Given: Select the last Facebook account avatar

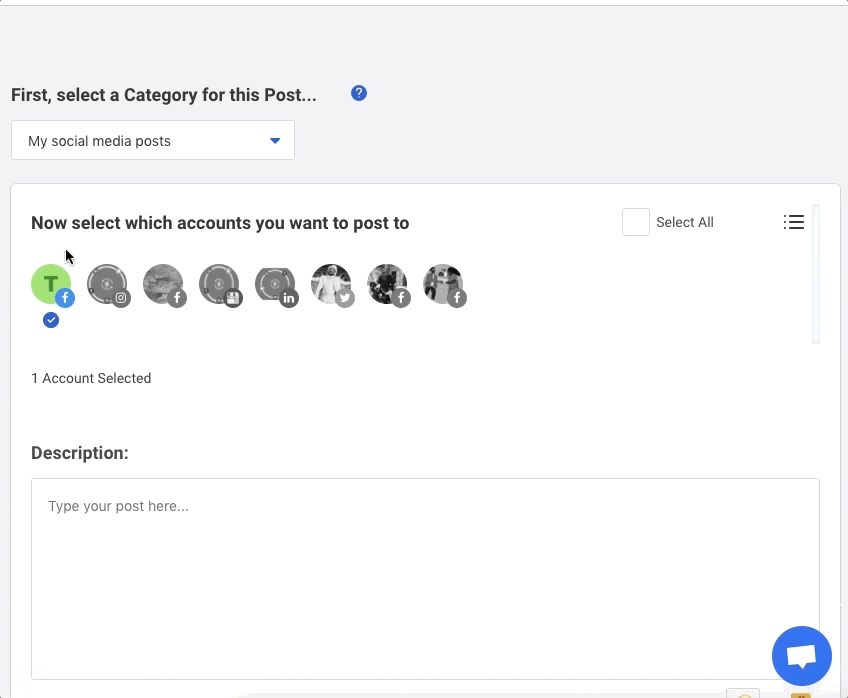Looking at the screenshot, I should (x=444, y=285).
